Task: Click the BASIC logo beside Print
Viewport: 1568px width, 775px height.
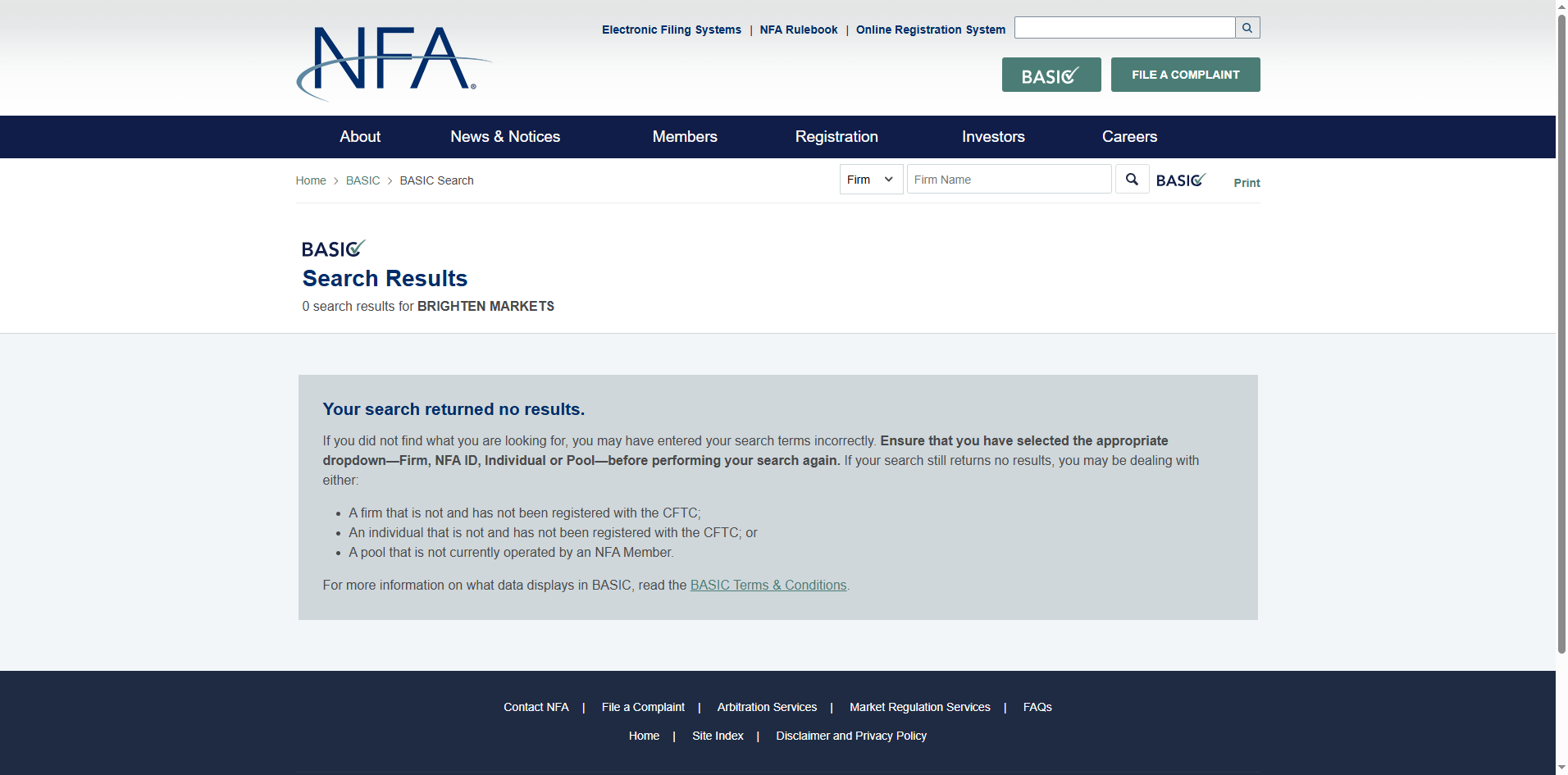Action: pyautogui.click(x=1181, y=180)
